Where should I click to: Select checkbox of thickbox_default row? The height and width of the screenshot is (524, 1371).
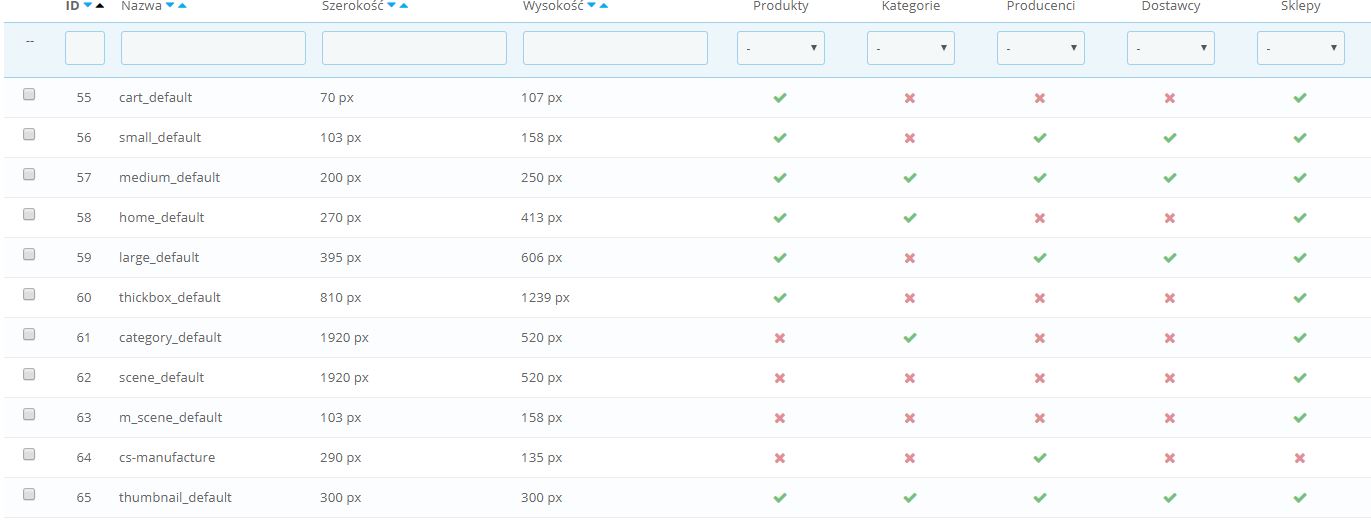[x=29, y=294]
